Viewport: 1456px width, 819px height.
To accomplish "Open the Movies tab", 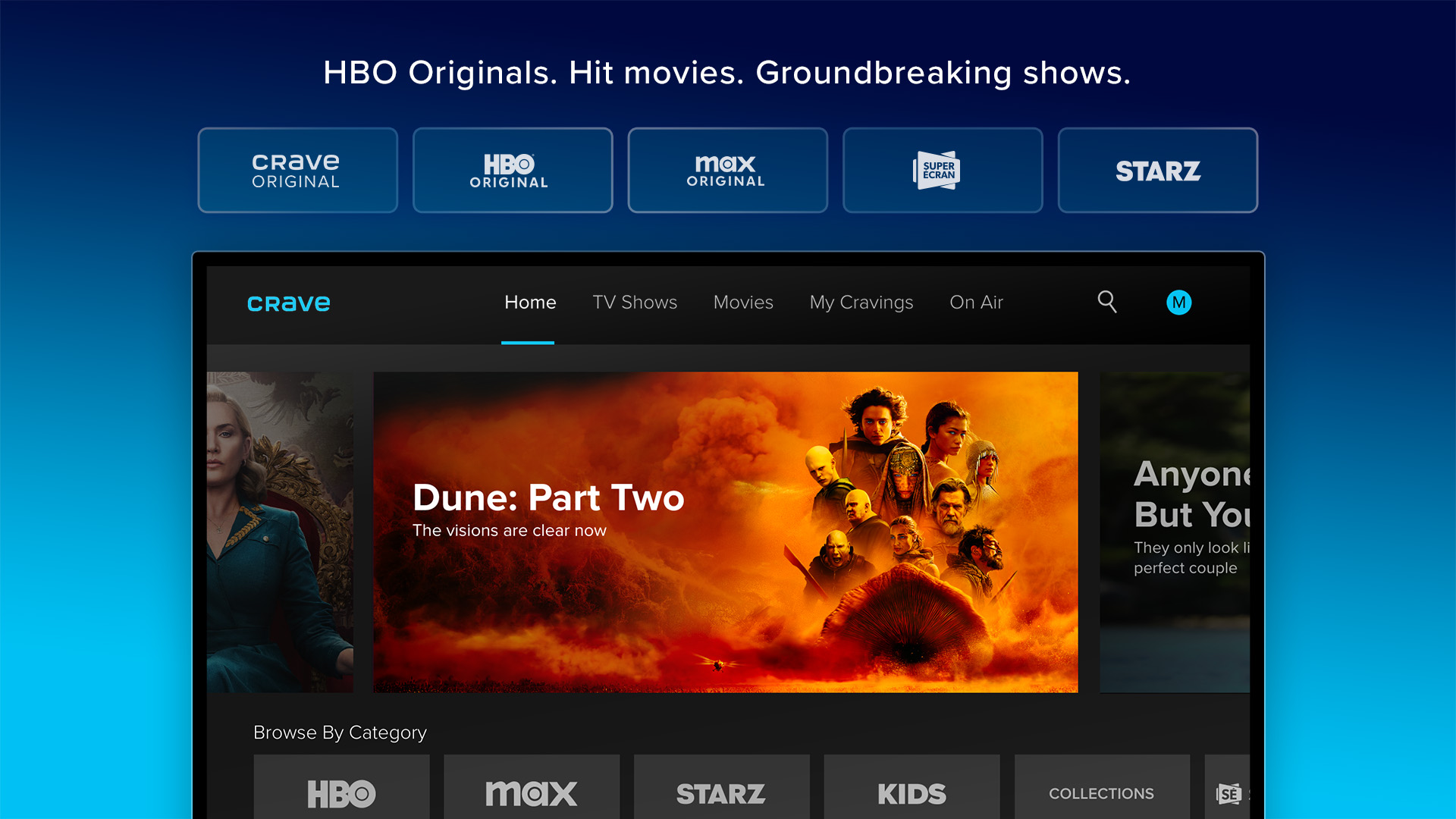I will coord(743,303).
